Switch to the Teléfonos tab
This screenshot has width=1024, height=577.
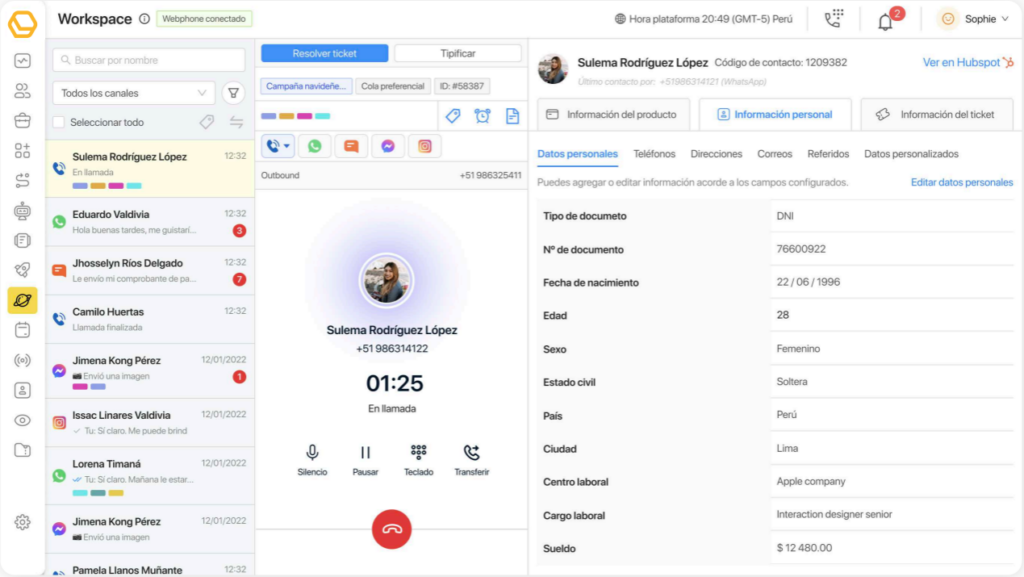654,154
